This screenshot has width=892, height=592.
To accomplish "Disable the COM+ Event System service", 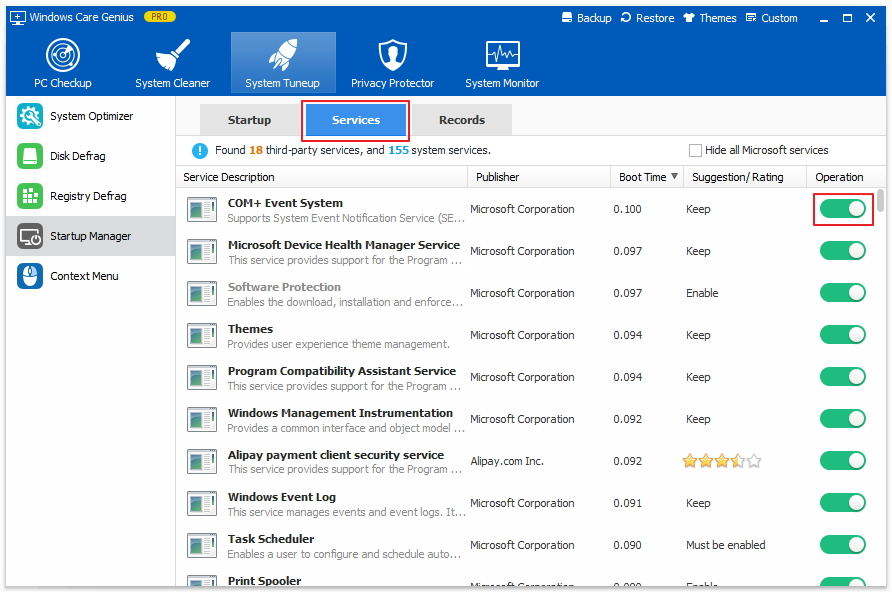I will 843,209.
